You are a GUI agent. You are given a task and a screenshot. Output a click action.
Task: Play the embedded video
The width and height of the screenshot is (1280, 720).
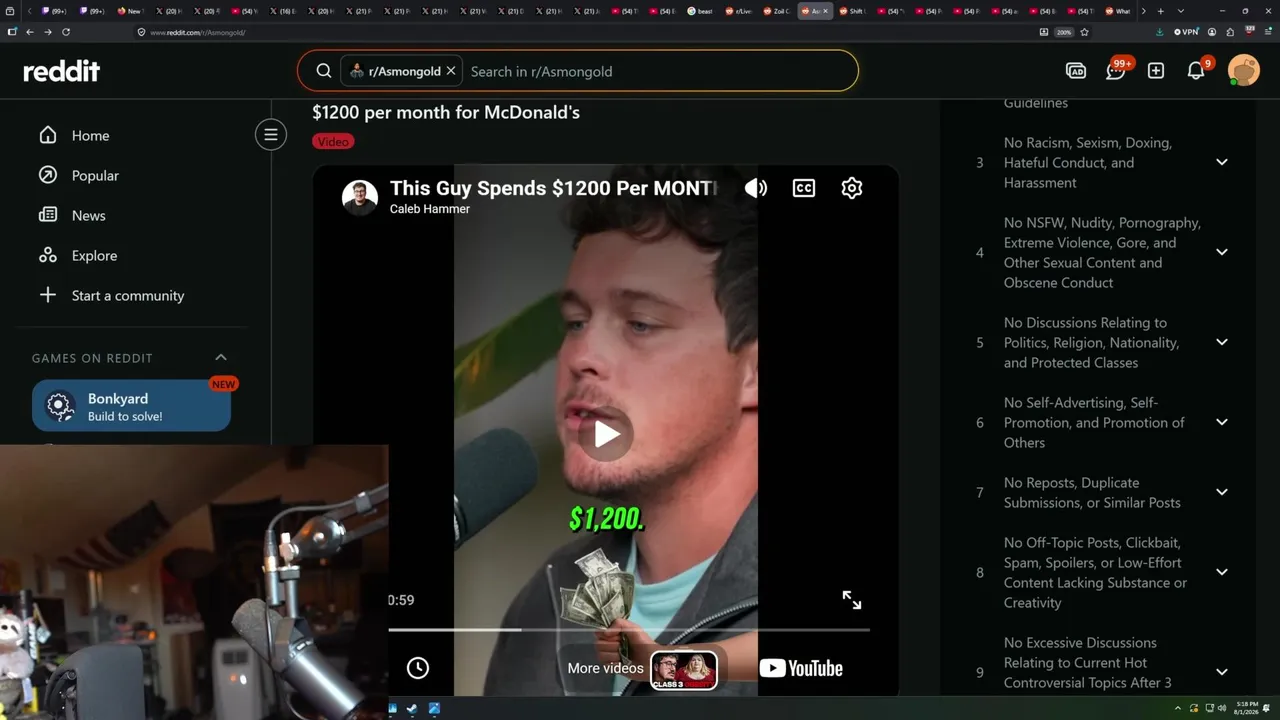click(x=606, y=434)
